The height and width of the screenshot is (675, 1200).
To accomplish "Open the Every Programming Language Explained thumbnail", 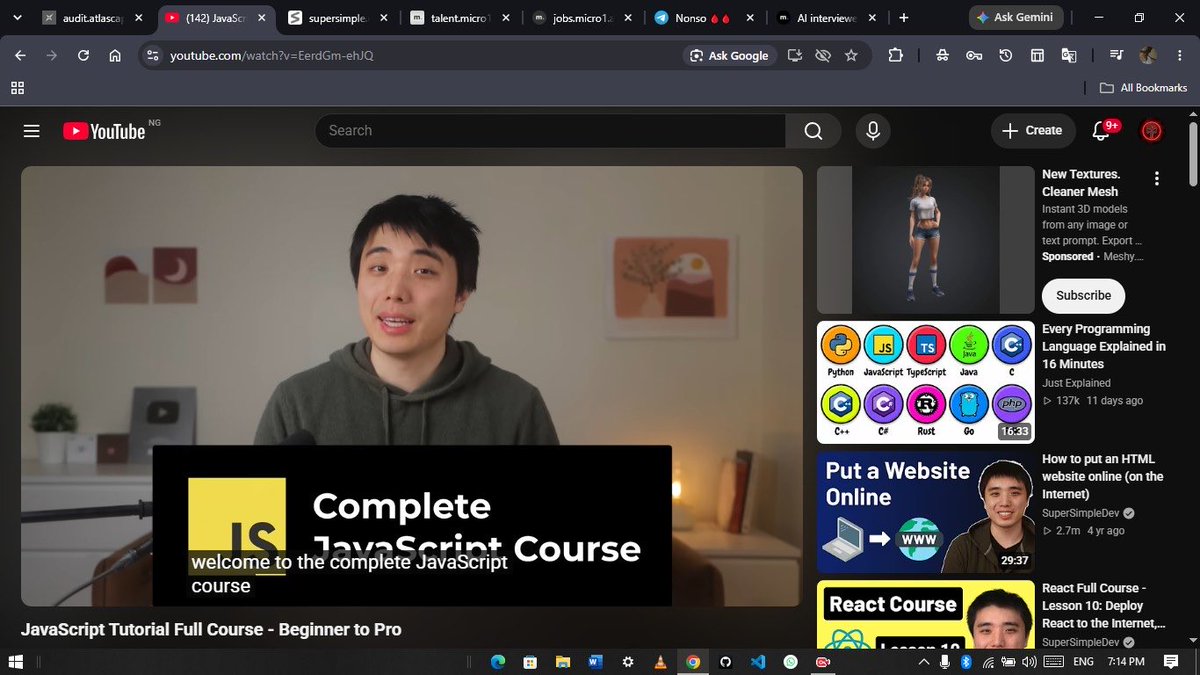I will (x=926, y=382).
